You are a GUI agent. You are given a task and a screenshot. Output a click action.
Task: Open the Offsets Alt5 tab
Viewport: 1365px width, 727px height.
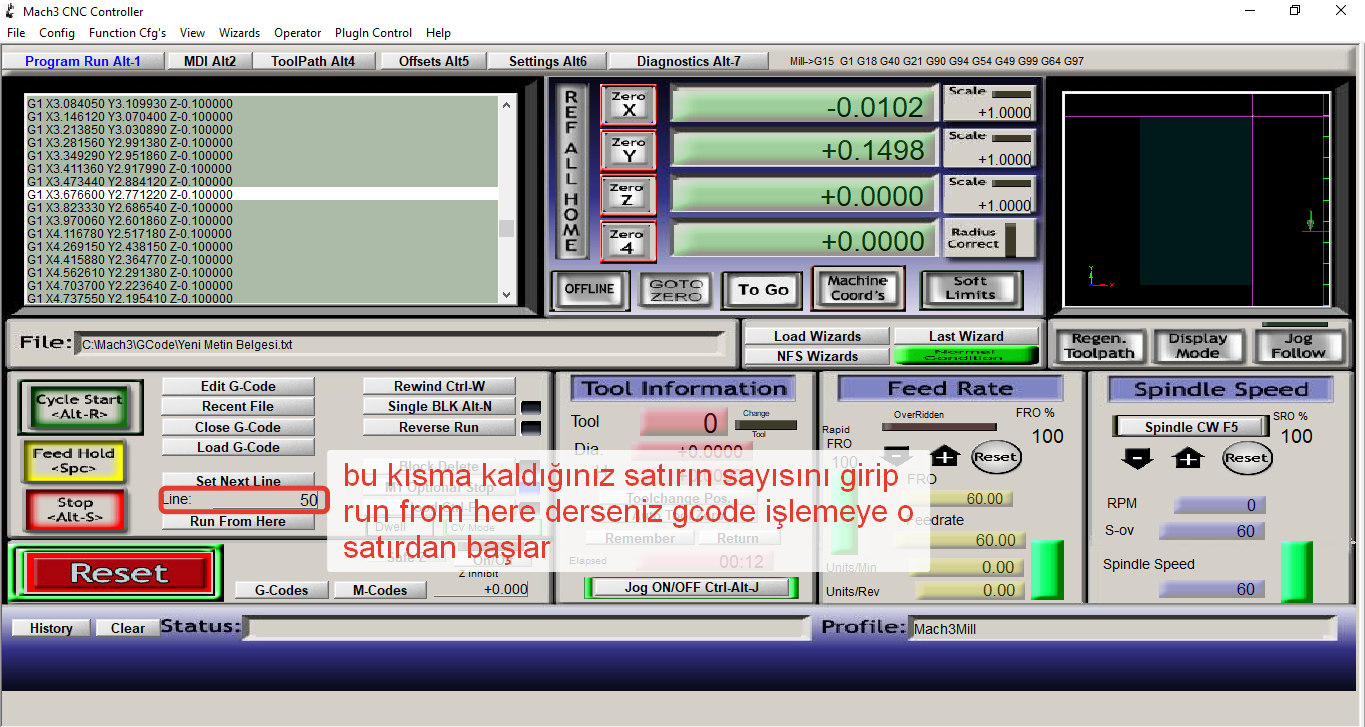434,61
